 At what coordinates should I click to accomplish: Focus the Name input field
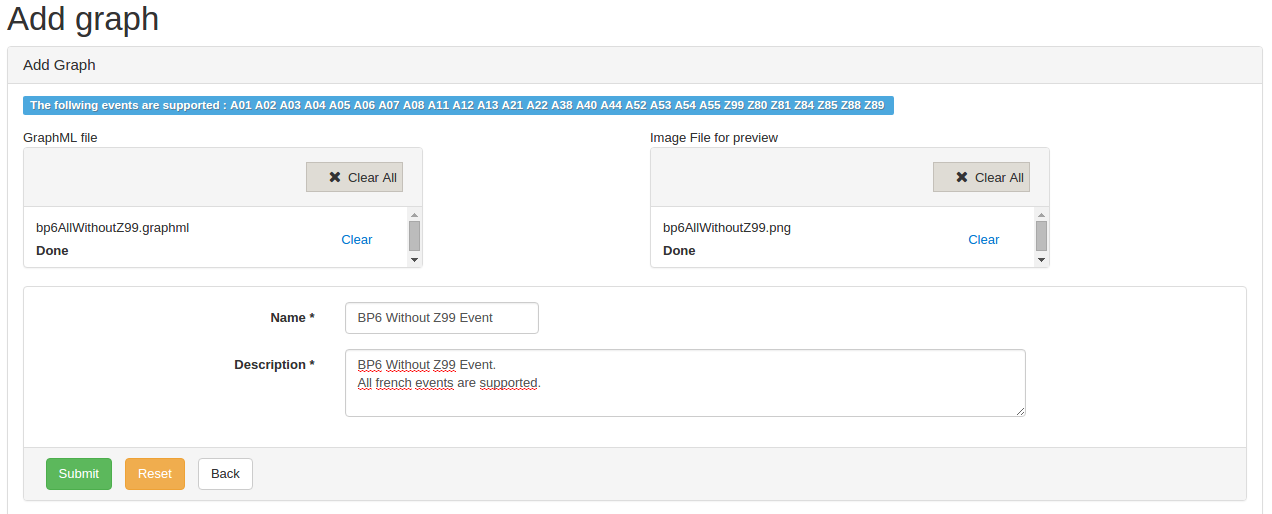[x=441, y=318]
